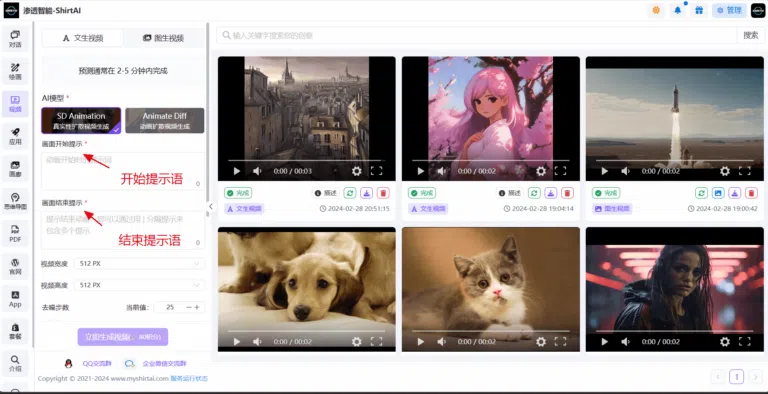
Task: Open the 服务运行状态 service status link
Action: click(x=189, y=379)
